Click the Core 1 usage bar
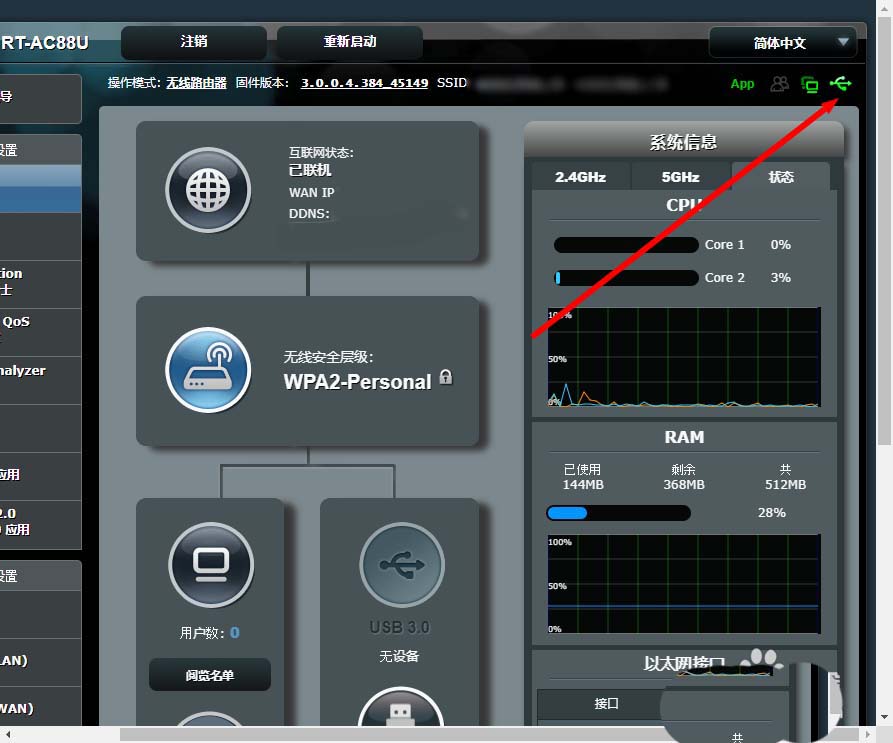 click(x=626, y=245)
